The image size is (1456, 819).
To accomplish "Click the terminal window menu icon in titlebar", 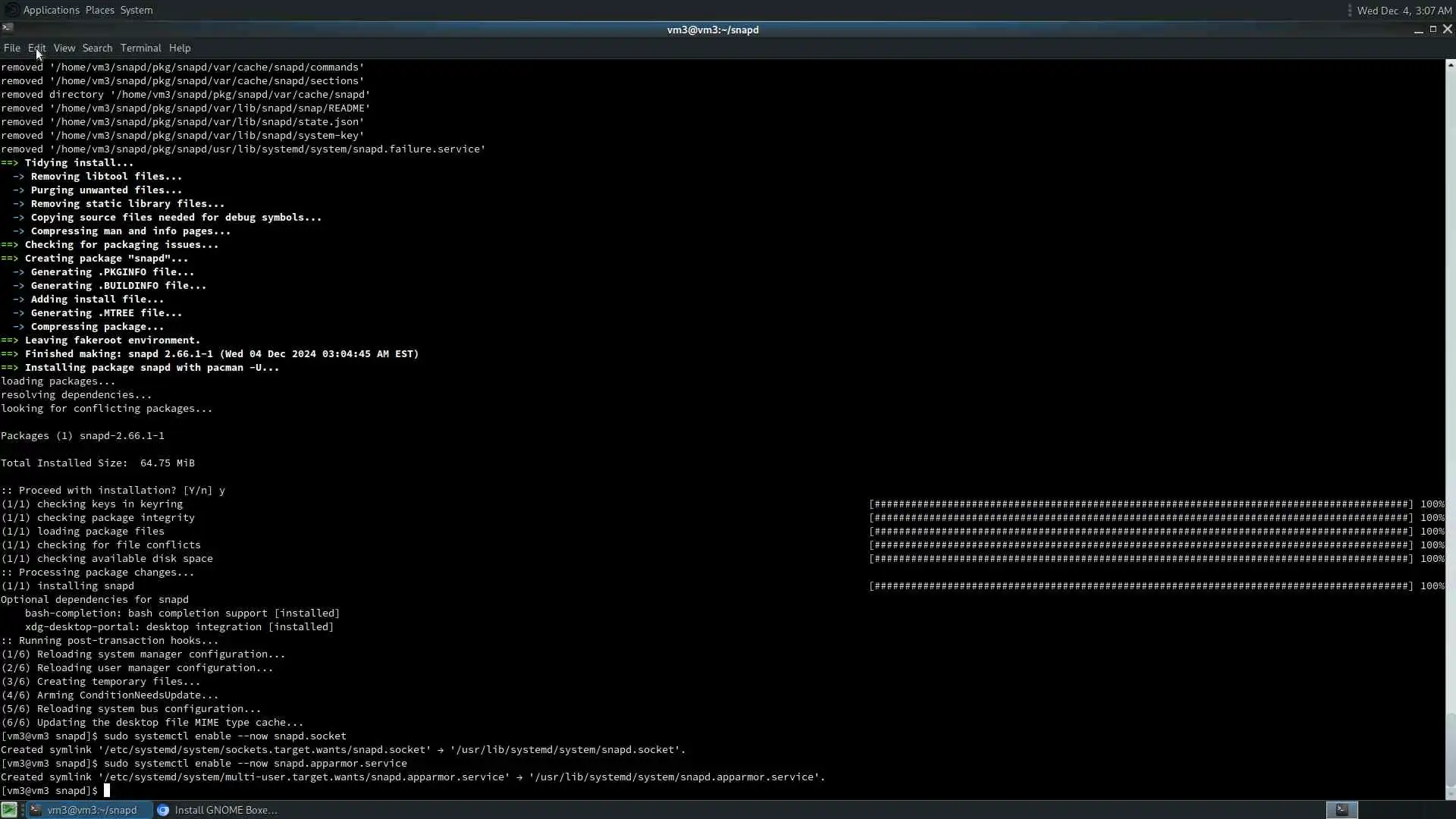I will pyautogui.click(x=7, y=29).
